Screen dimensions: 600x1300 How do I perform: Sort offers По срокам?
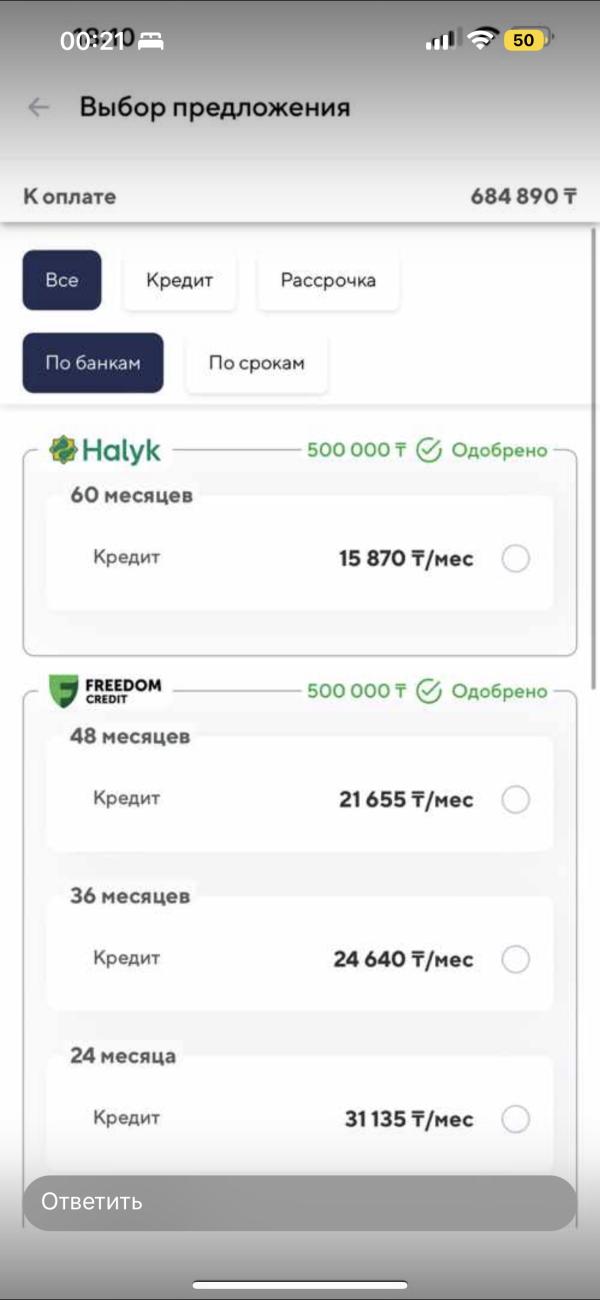click(x=256, y=363)
